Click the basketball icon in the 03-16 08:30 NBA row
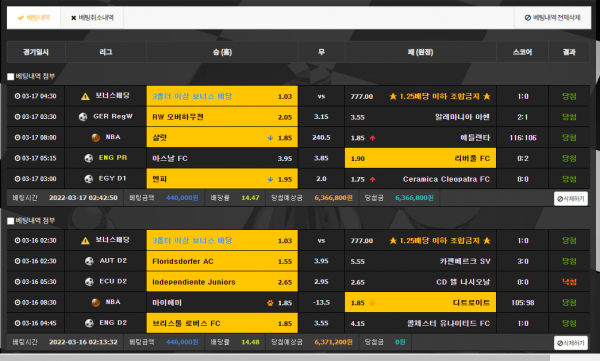The height and width of the screenshot is (361, 600). click(x=96, y=302)
